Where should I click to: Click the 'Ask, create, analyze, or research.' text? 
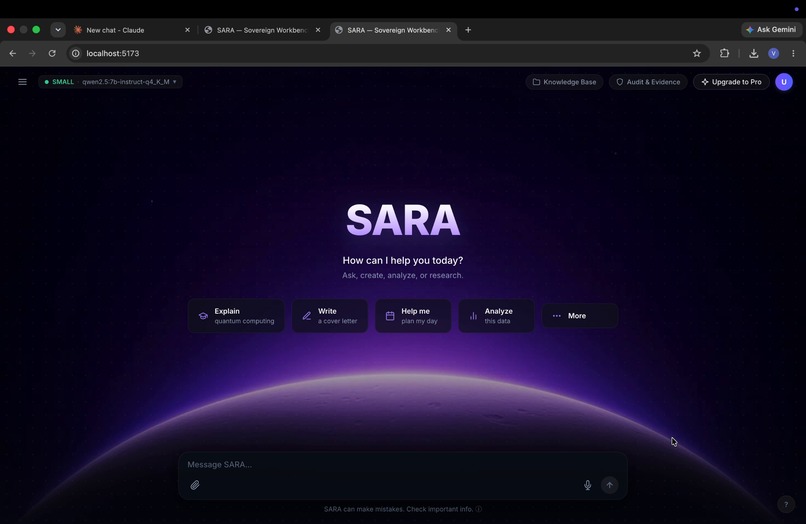tap(403, 275)
